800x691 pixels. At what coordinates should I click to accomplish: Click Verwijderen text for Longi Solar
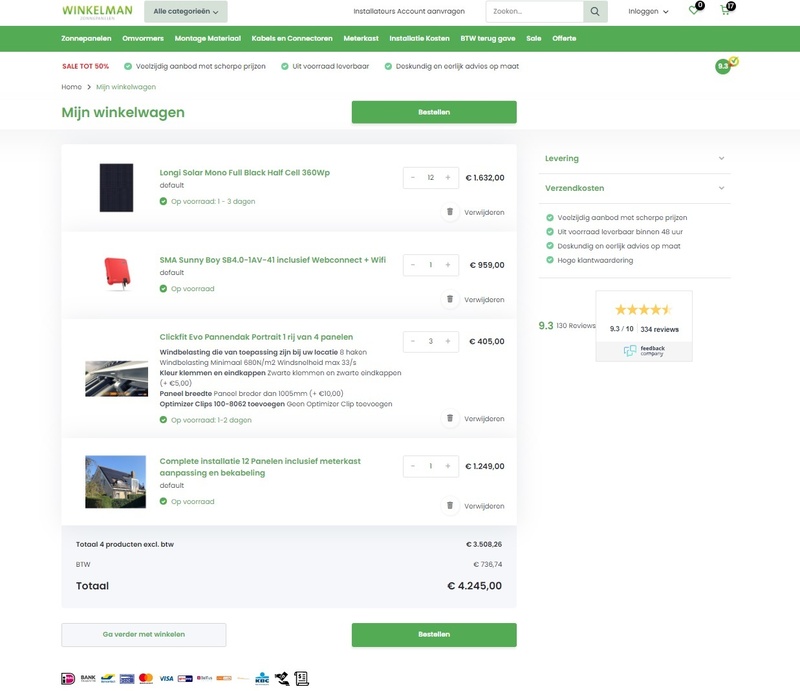484,212
